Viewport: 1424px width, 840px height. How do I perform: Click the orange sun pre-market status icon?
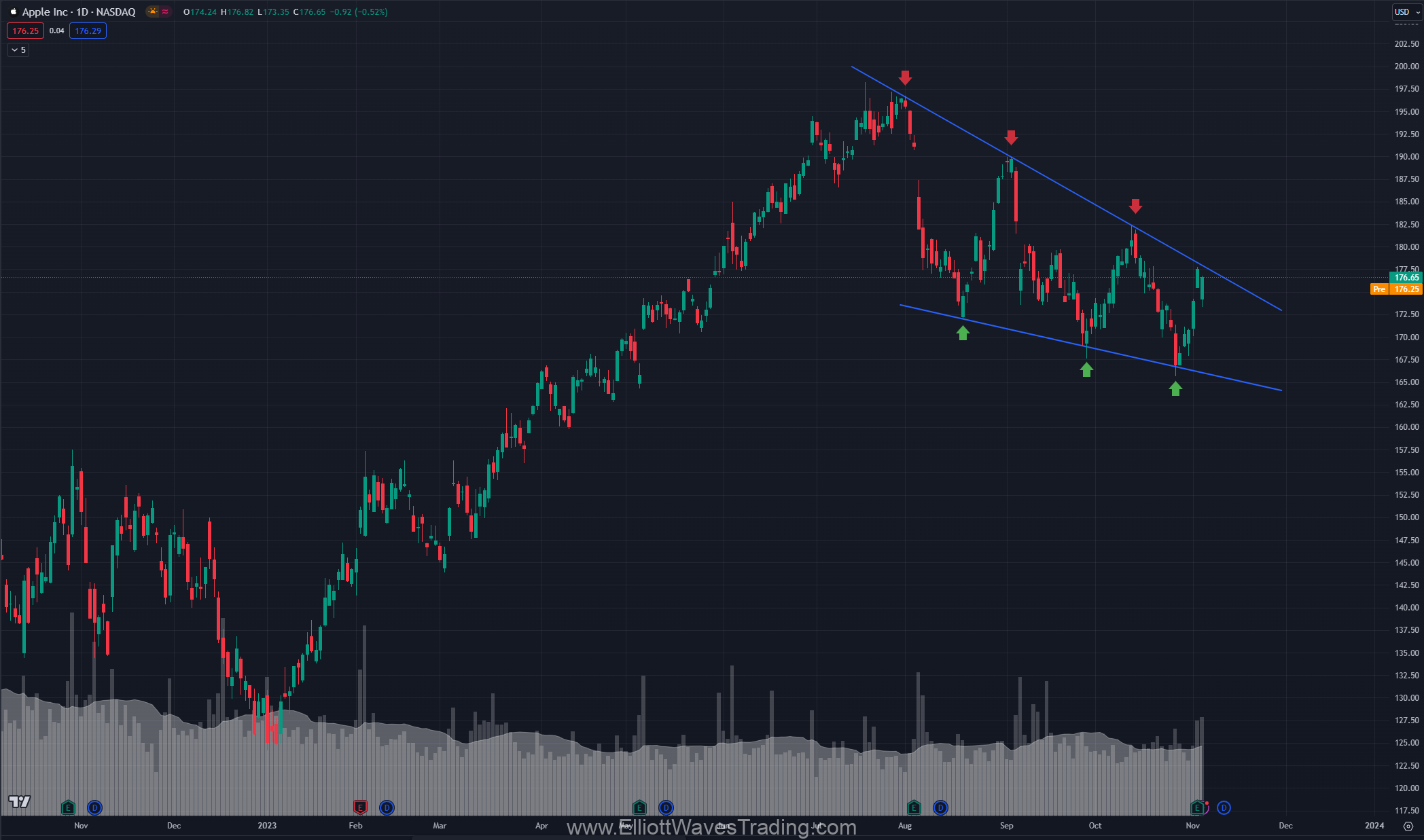153,12
